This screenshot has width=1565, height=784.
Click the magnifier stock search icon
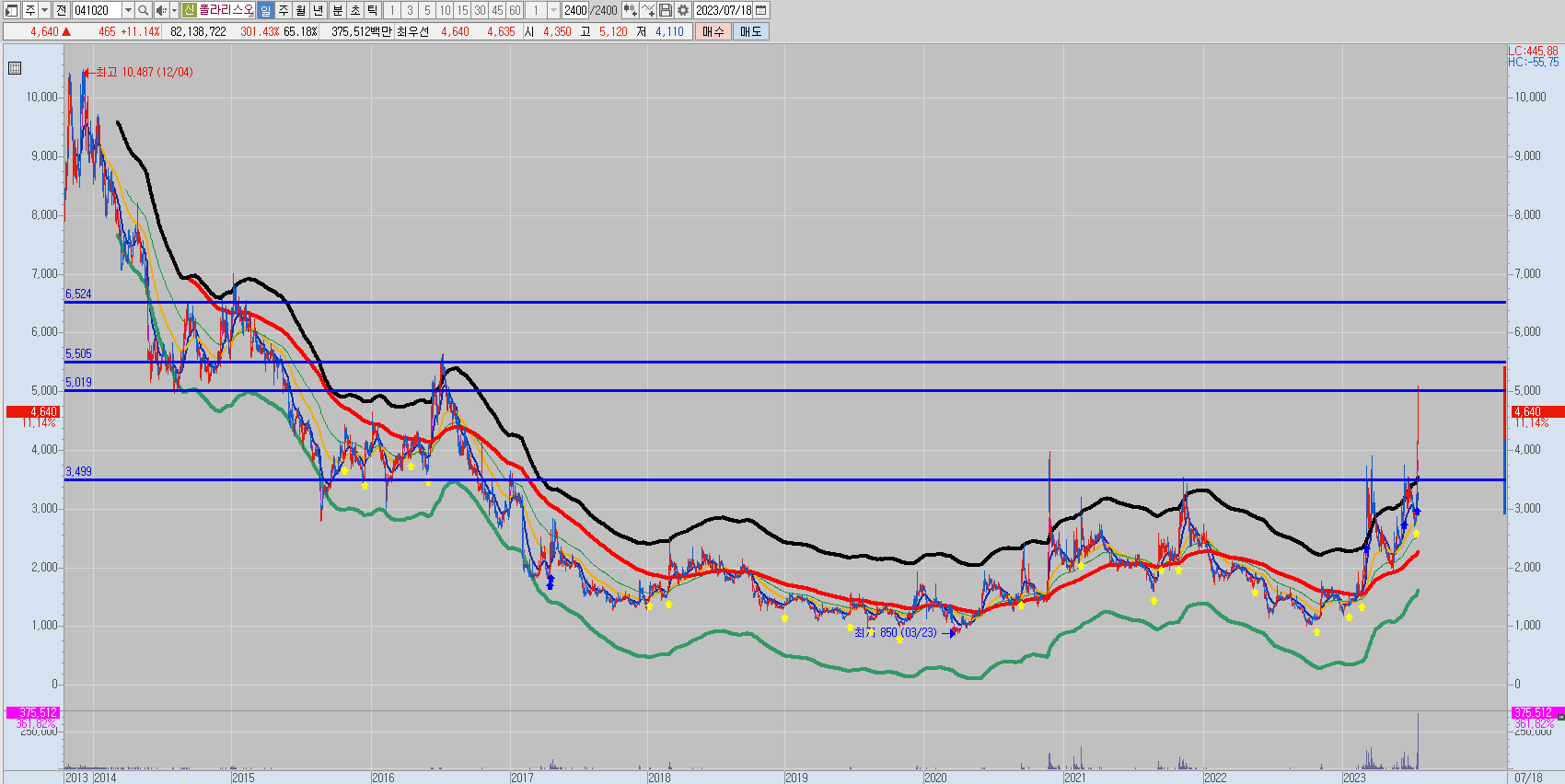[144, 10]
